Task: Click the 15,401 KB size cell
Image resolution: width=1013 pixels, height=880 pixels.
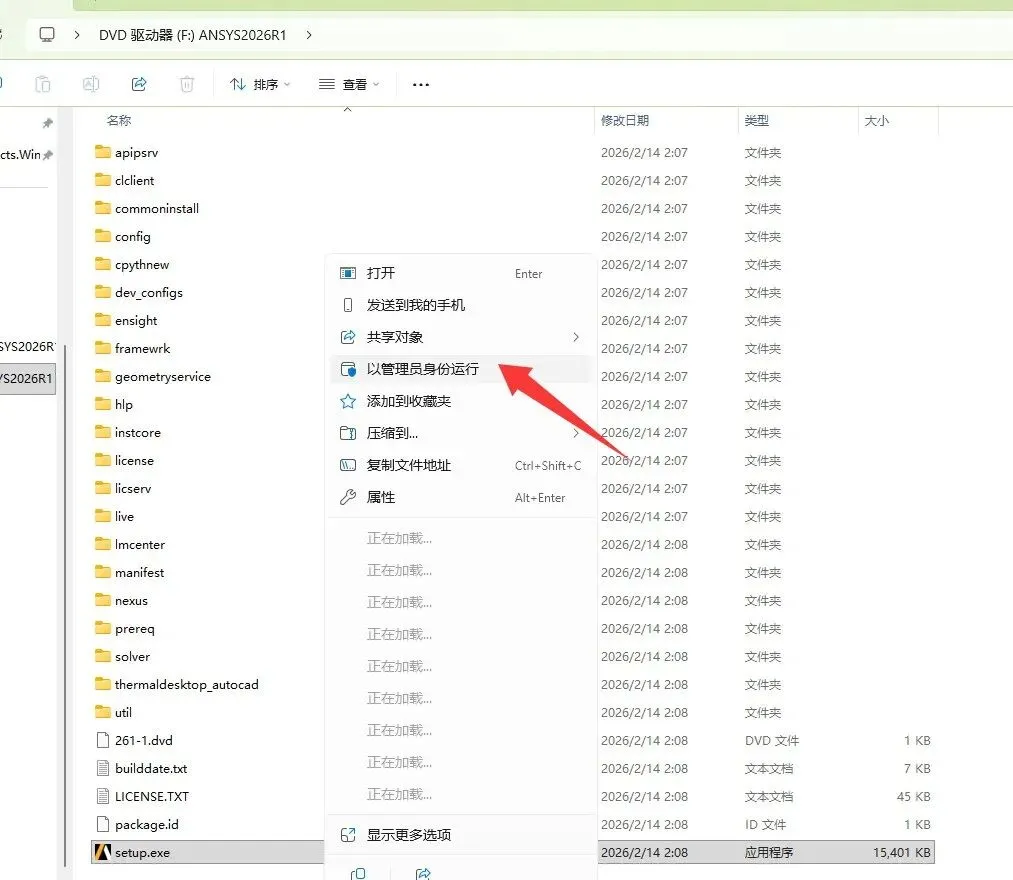Action: coord(901,852)
